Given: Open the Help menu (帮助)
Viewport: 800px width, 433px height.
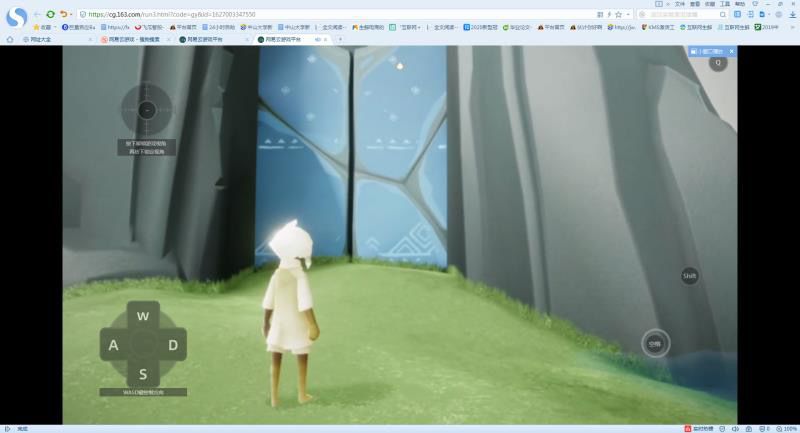Looking at the screenshot, I should point(740,4).
